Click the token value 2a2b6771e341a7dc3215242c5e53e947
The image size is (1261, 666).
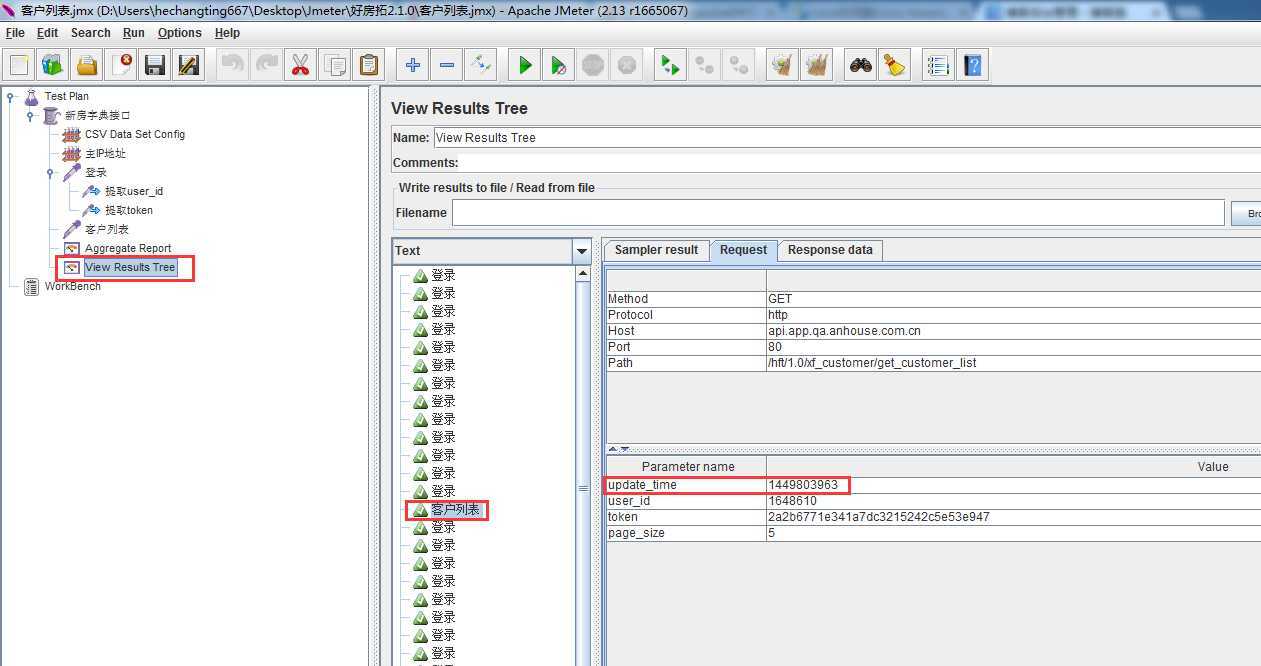coord(879,517)
